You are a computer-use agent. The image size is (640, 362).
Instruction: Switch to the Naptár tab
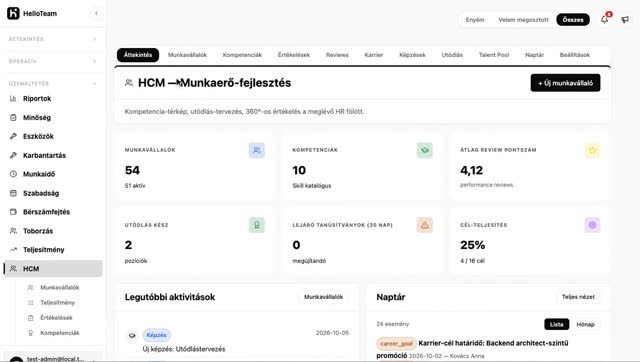pos(534,55)
